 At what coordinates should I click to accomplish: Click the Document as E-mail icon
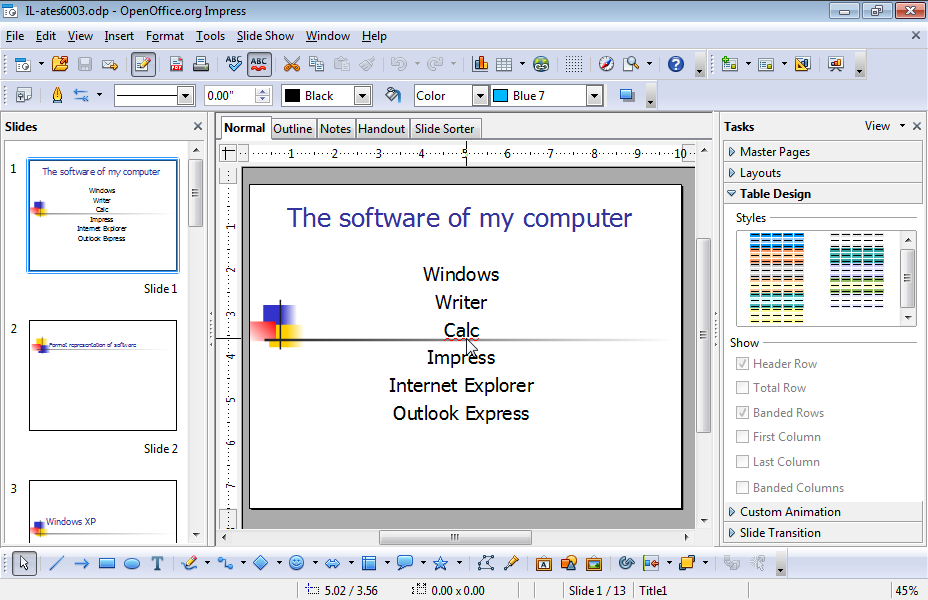(x=110, y=64)
